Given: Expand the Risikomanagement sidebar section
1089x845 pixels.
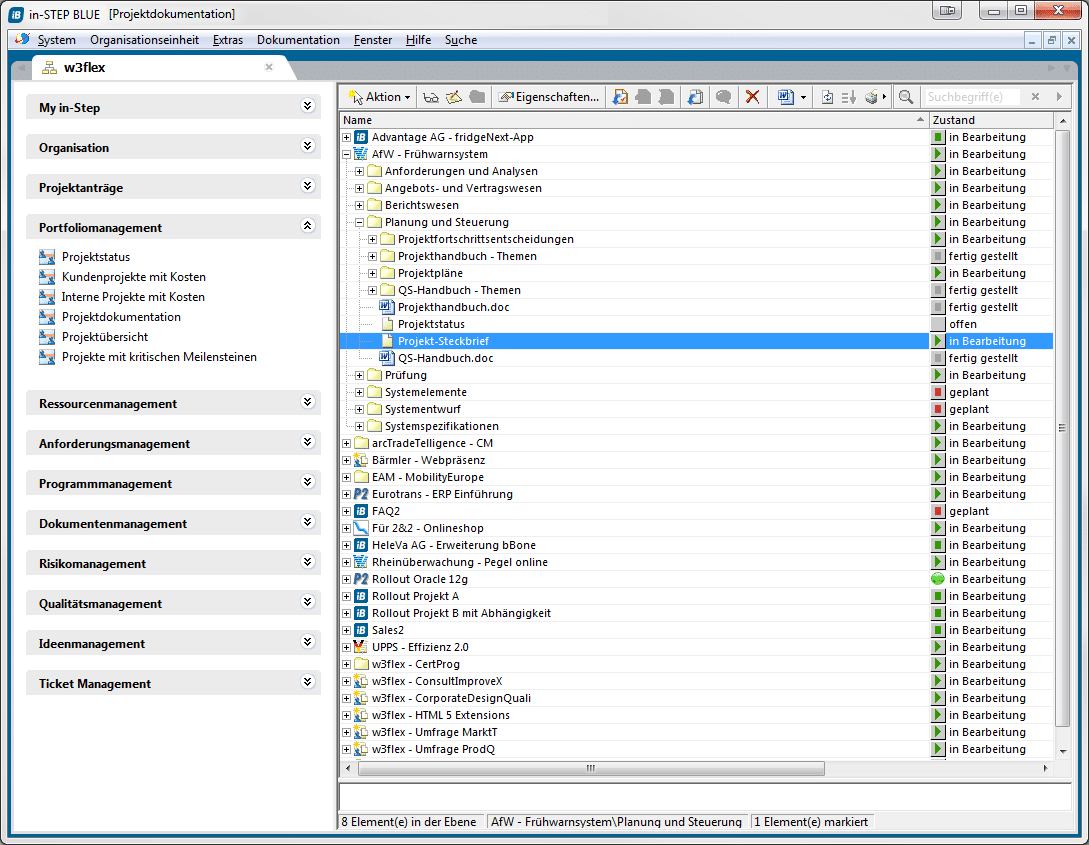Looking at the screenshot, I should tap(307, 563).
